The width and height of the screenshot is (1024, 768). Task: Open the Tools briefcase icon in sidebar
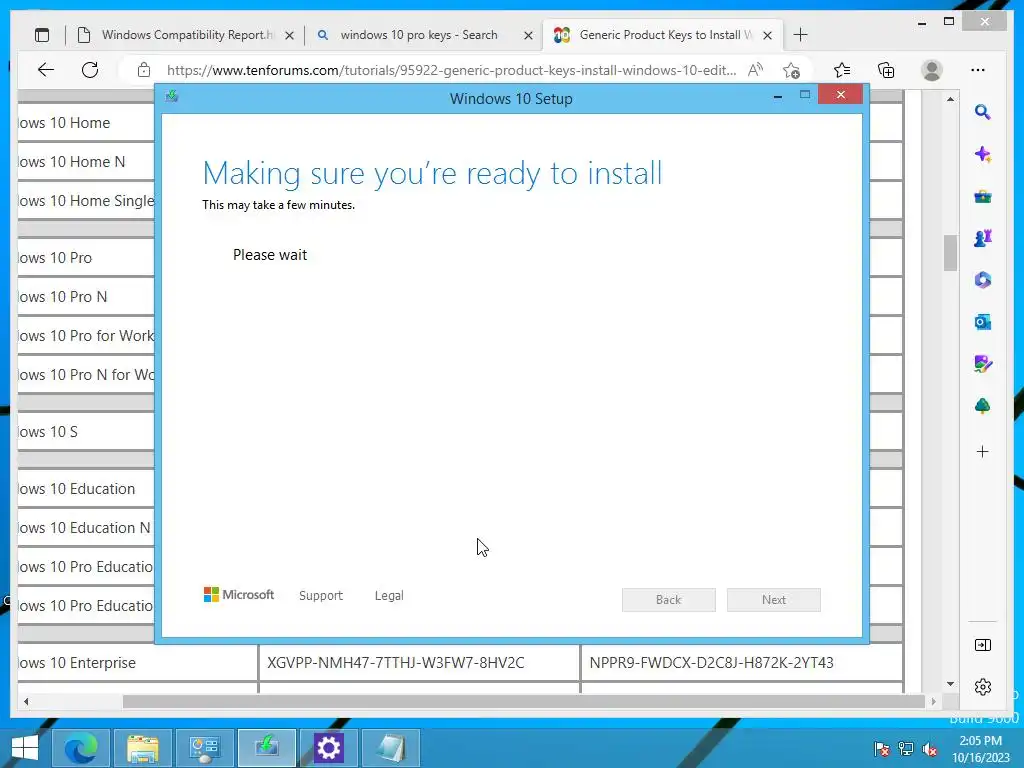[x=983, y=197]
